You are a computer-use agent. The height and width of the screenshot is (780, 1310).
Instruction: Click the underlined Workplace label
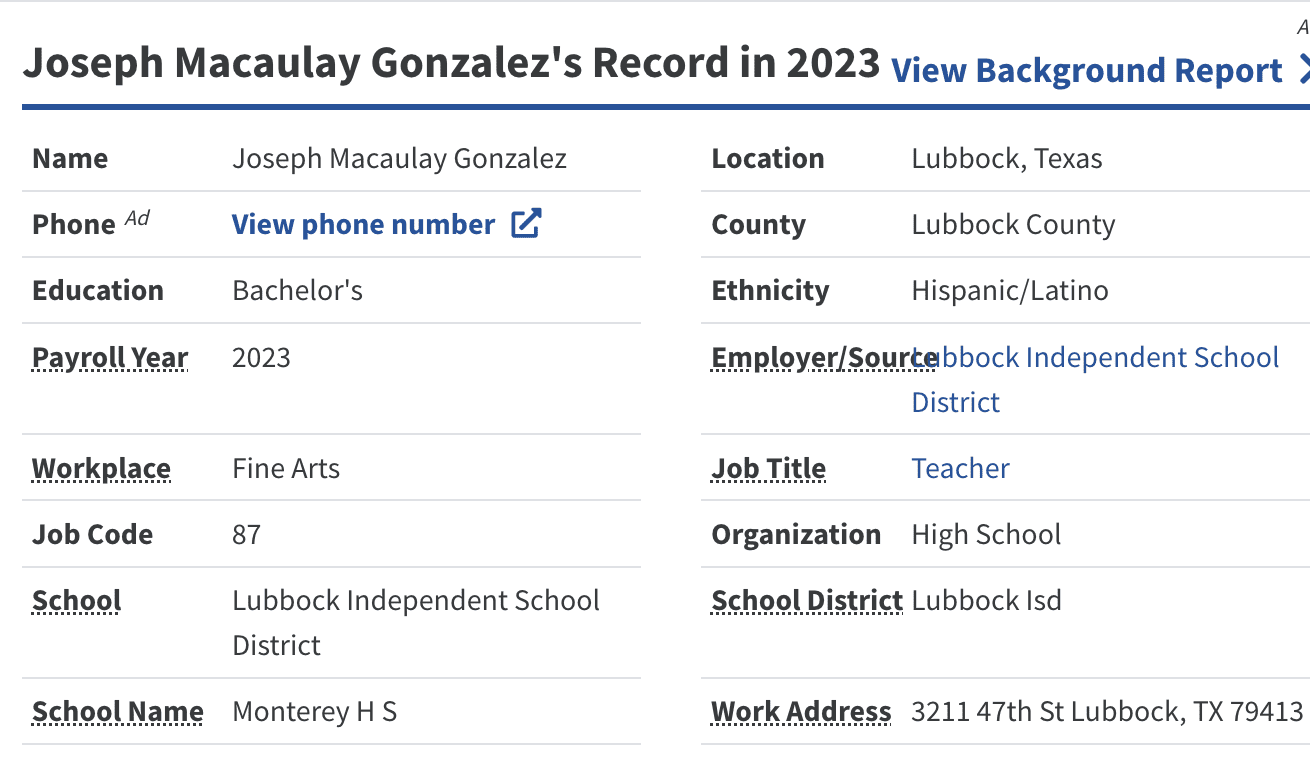101,468
